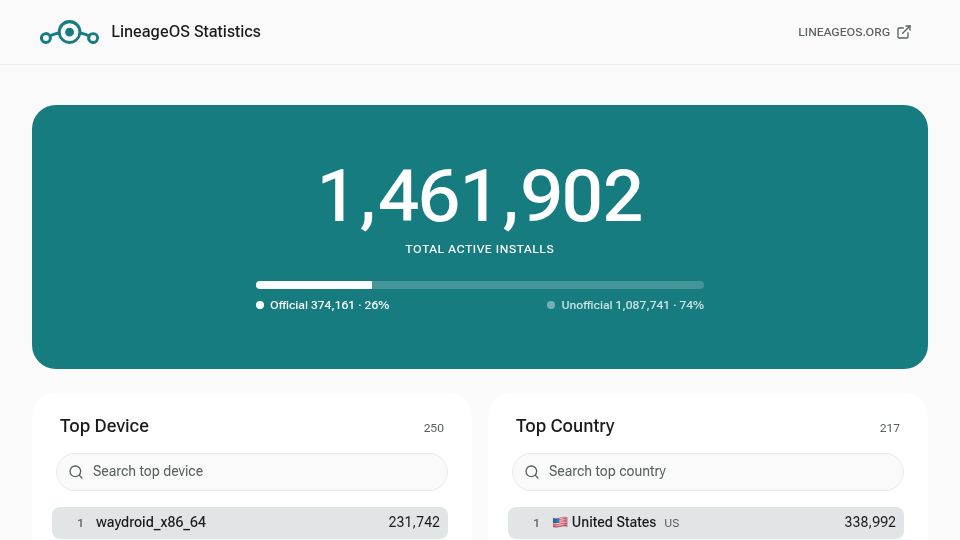Click the LineageOS Statistics title
Screen dimensions: 960x540
coord(186,31)
